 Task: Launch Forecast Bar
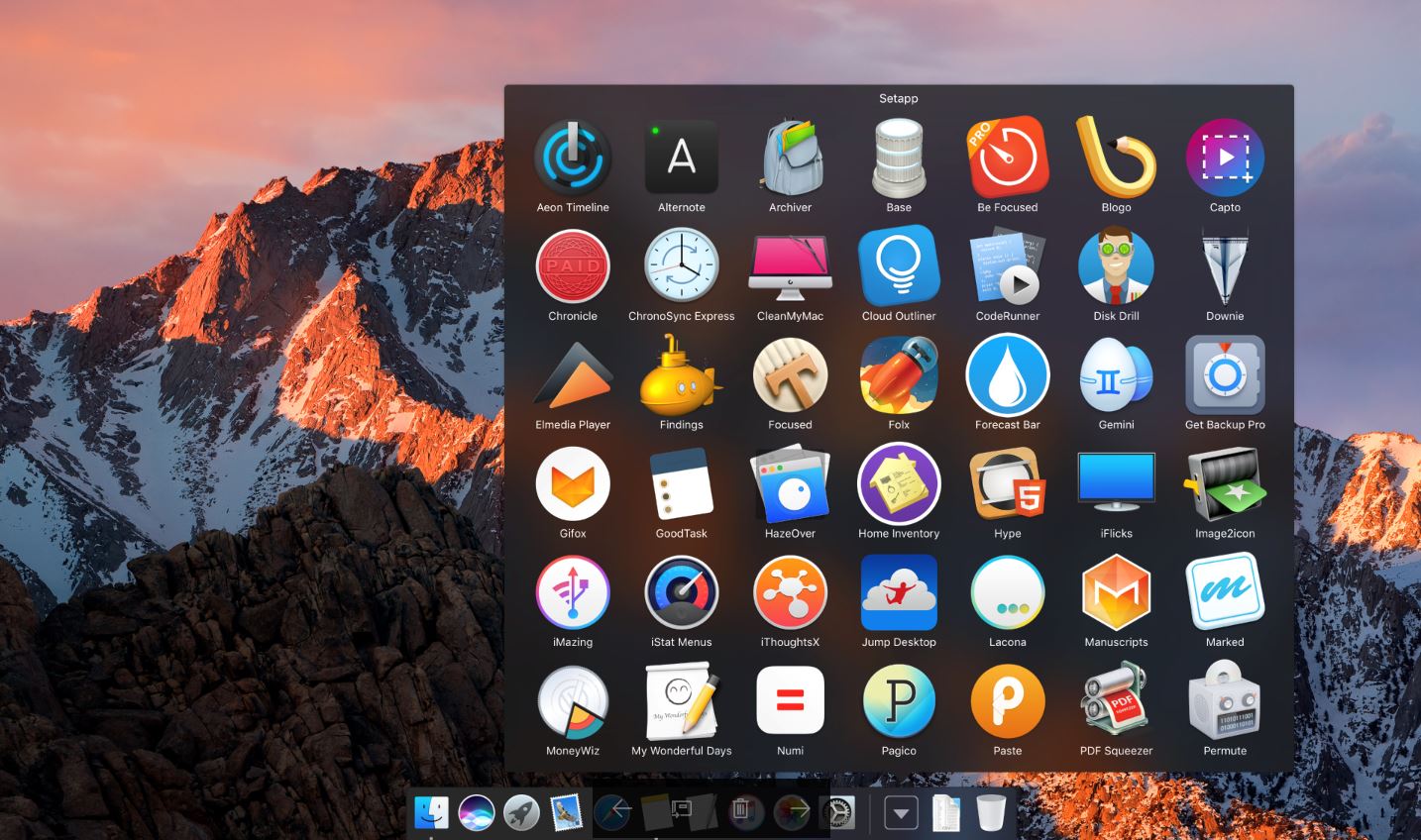tap(1008, 375)
